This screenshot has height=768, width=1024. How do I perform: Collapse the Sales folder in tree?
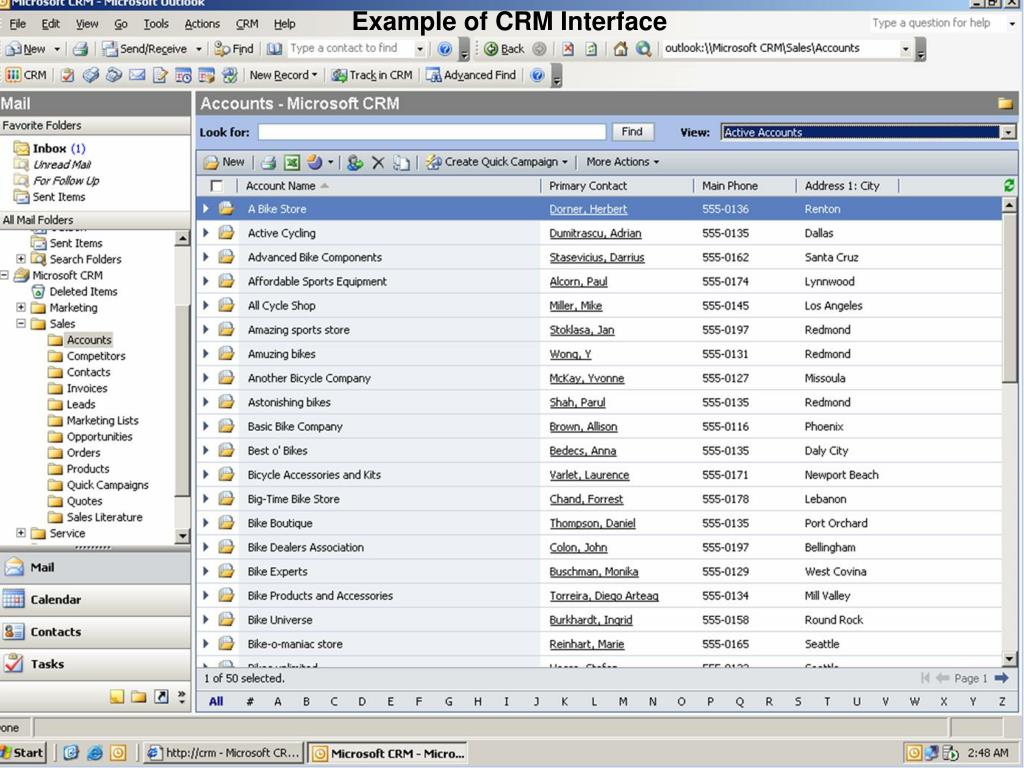[x=21, y=323]
